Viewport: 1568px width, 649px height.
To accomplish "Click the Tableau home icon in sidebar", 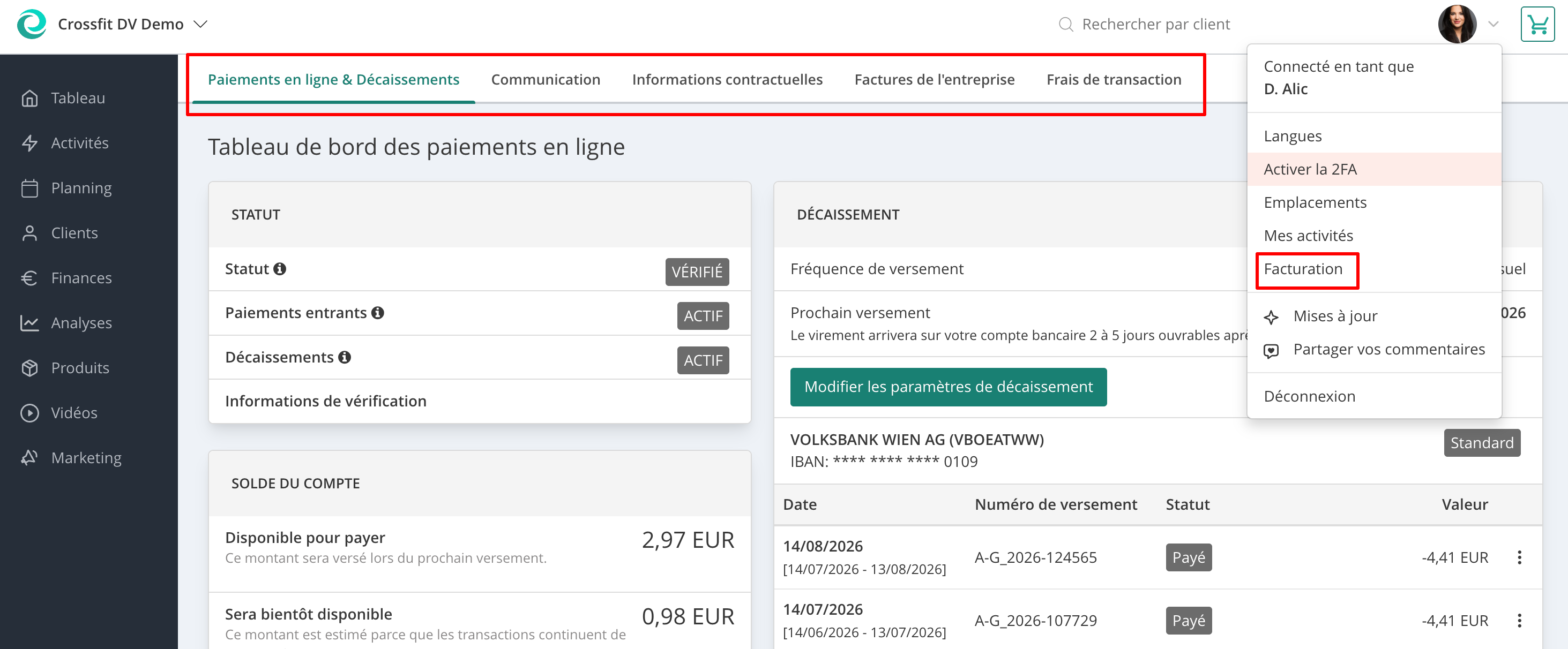I will coord(29,98).
